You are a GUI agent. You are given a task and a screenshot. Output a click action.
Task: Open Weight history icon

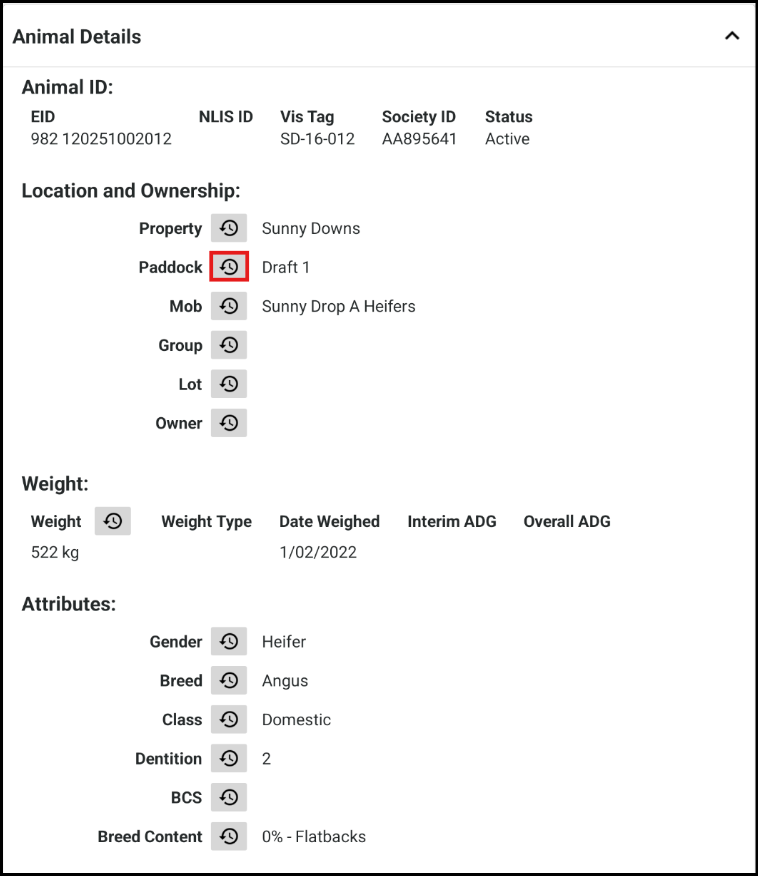[x=113, y=521]
